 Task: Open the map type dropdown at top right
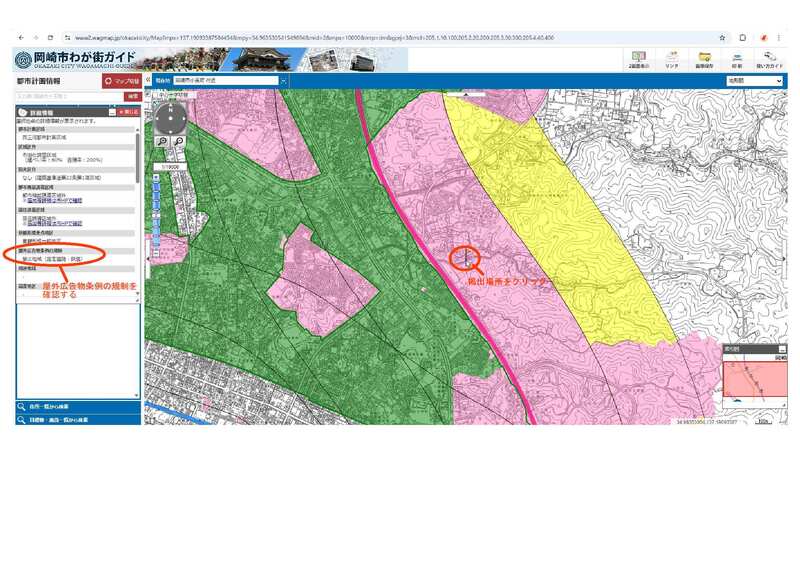[754, 80]
